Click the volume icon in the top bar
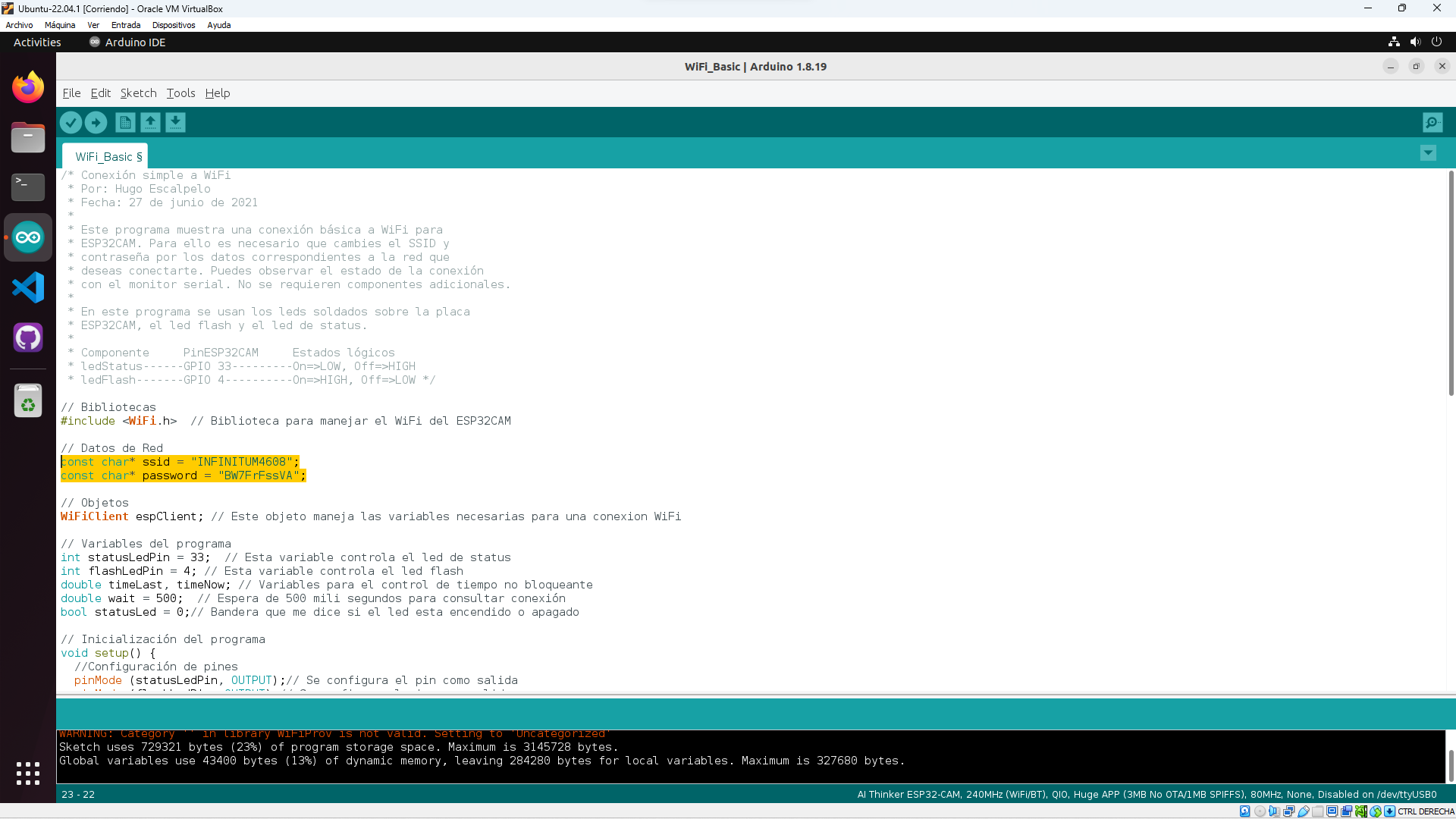The height and width of the screenshot is (819, 1456). click(1415, 42)
